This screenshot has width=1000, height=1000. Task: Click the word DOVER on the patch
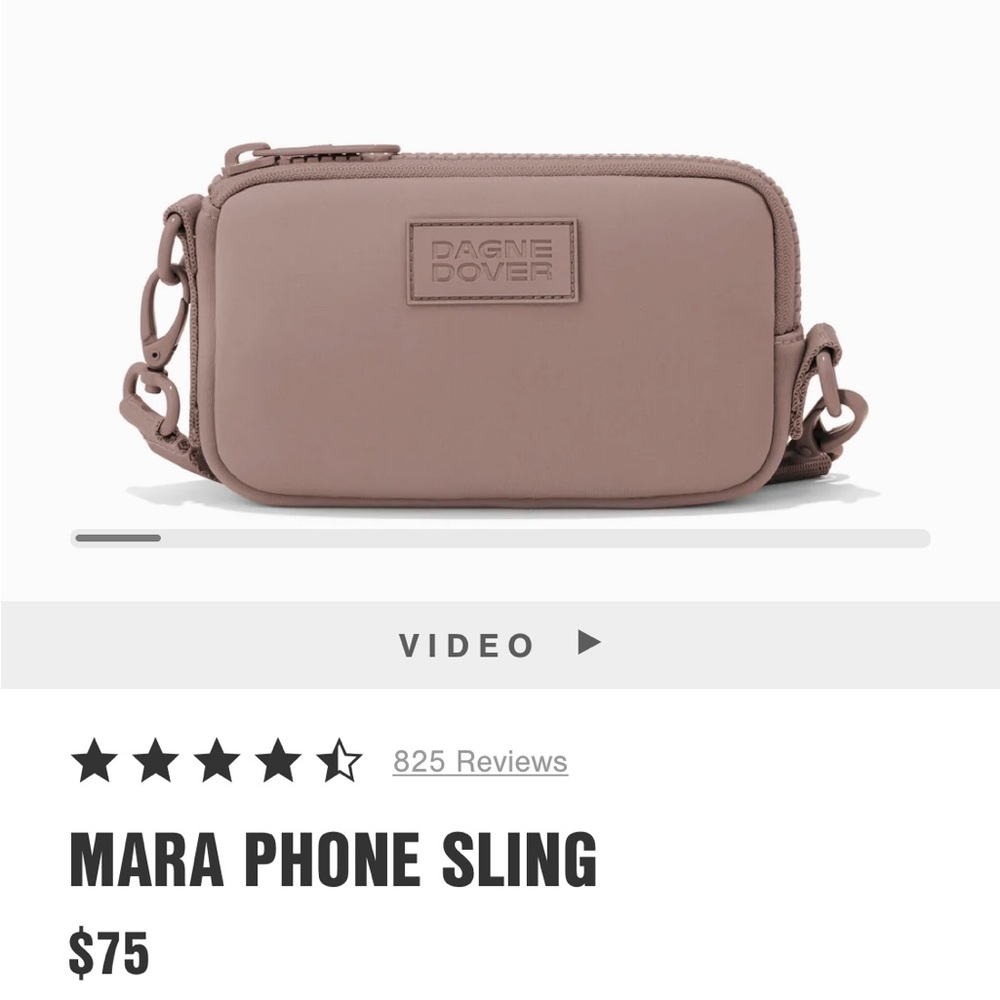pyautogui.click(x=492, y=272)
